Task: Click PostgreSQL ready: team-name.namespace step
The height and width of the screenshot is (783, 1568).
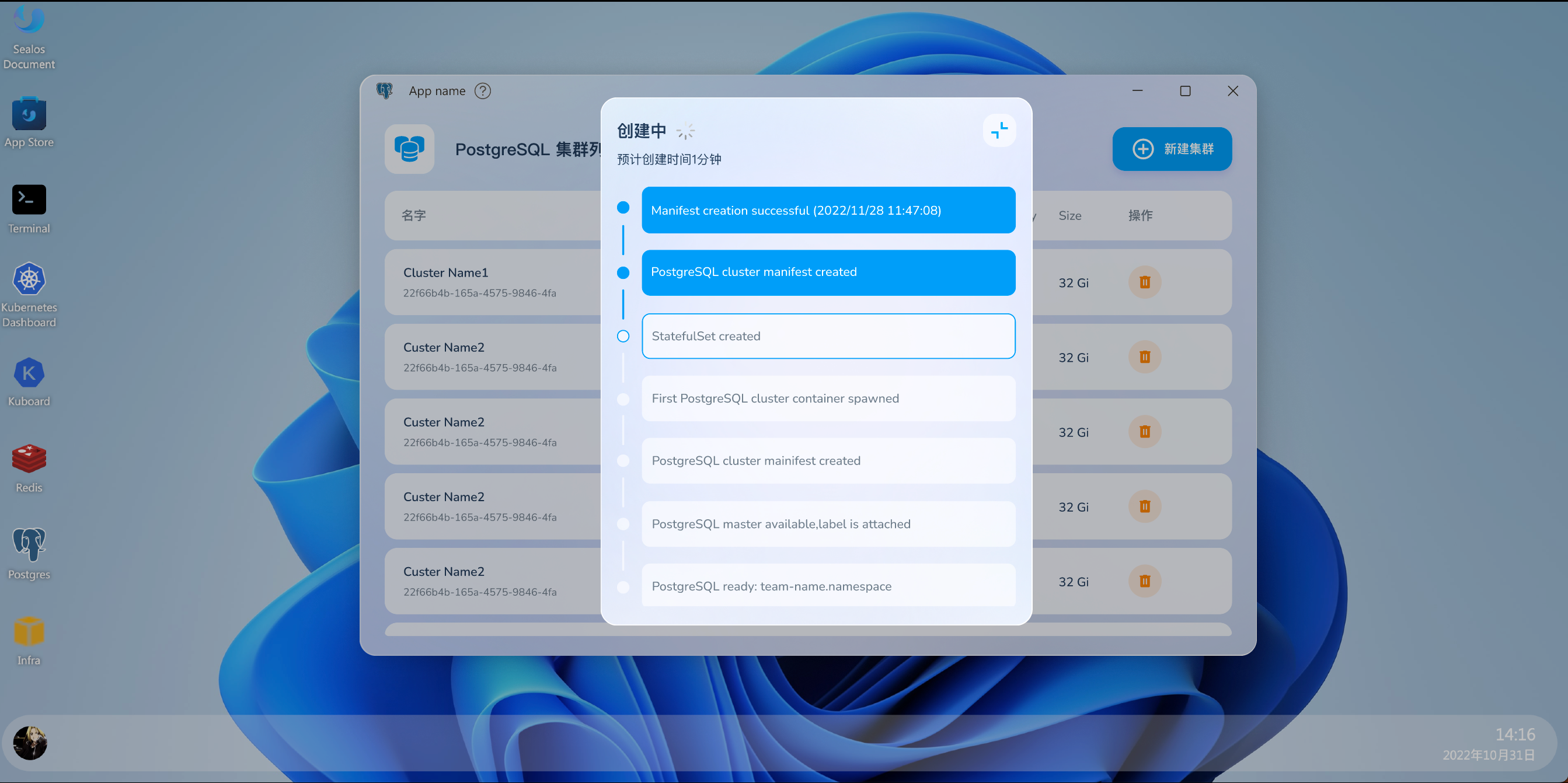Action: (x=828, y=586)
